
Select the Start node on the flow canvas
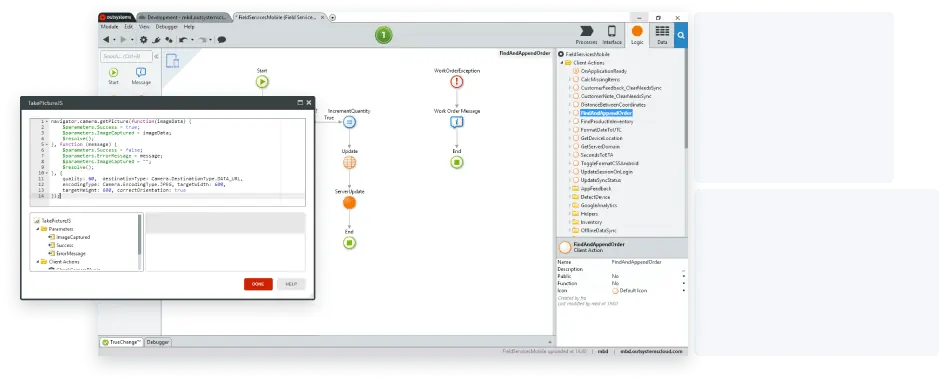(x=262, y=82)
